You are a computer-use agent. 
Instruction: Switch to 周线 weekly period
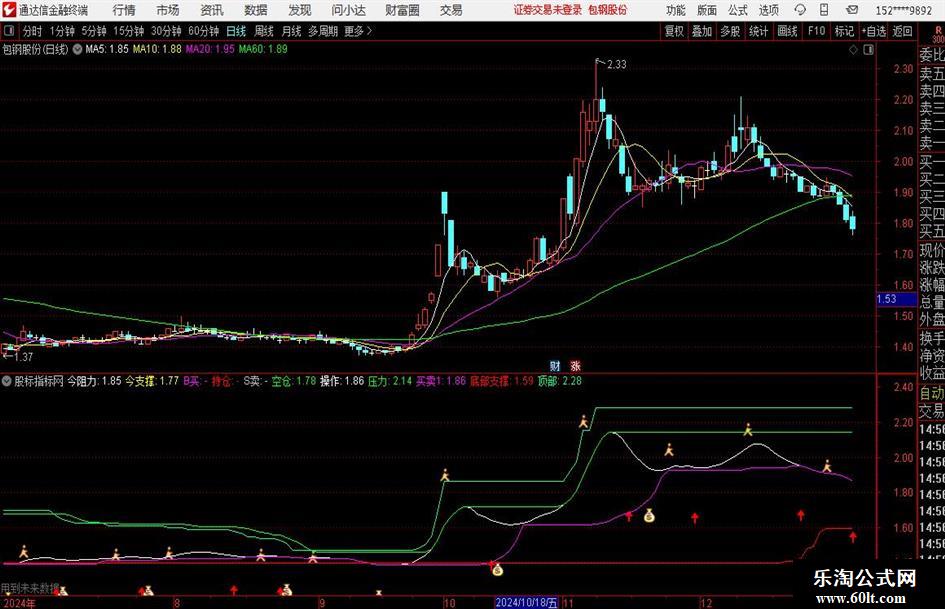(264, 31)
